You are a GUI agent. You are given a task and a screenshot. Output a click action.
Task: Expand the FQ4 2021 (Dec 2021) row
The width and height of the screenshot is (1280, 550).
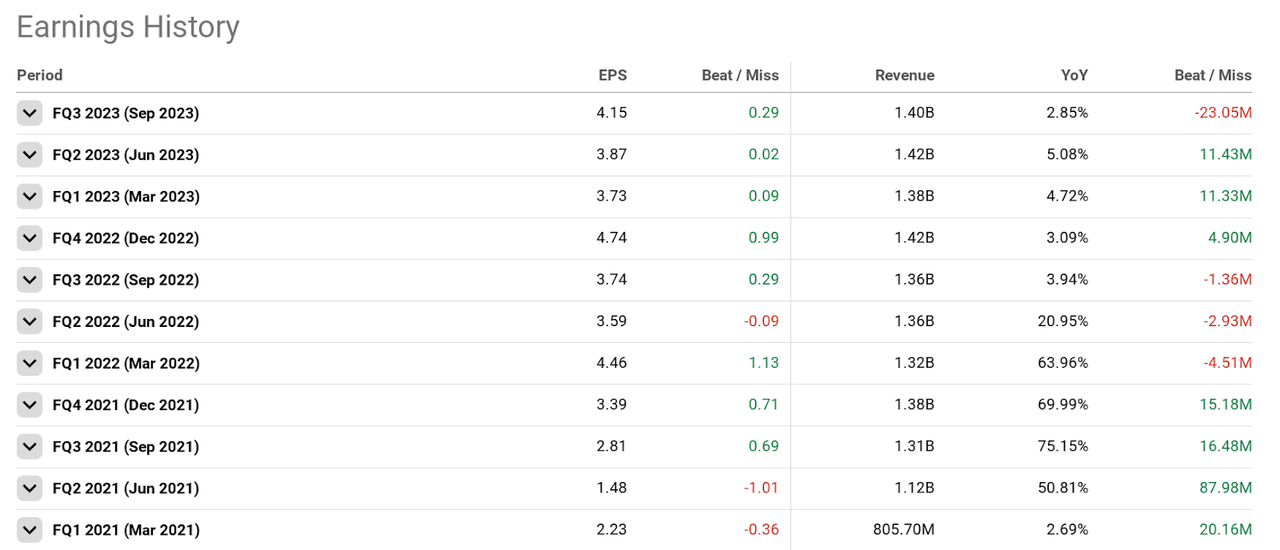(x=30, y=405)
